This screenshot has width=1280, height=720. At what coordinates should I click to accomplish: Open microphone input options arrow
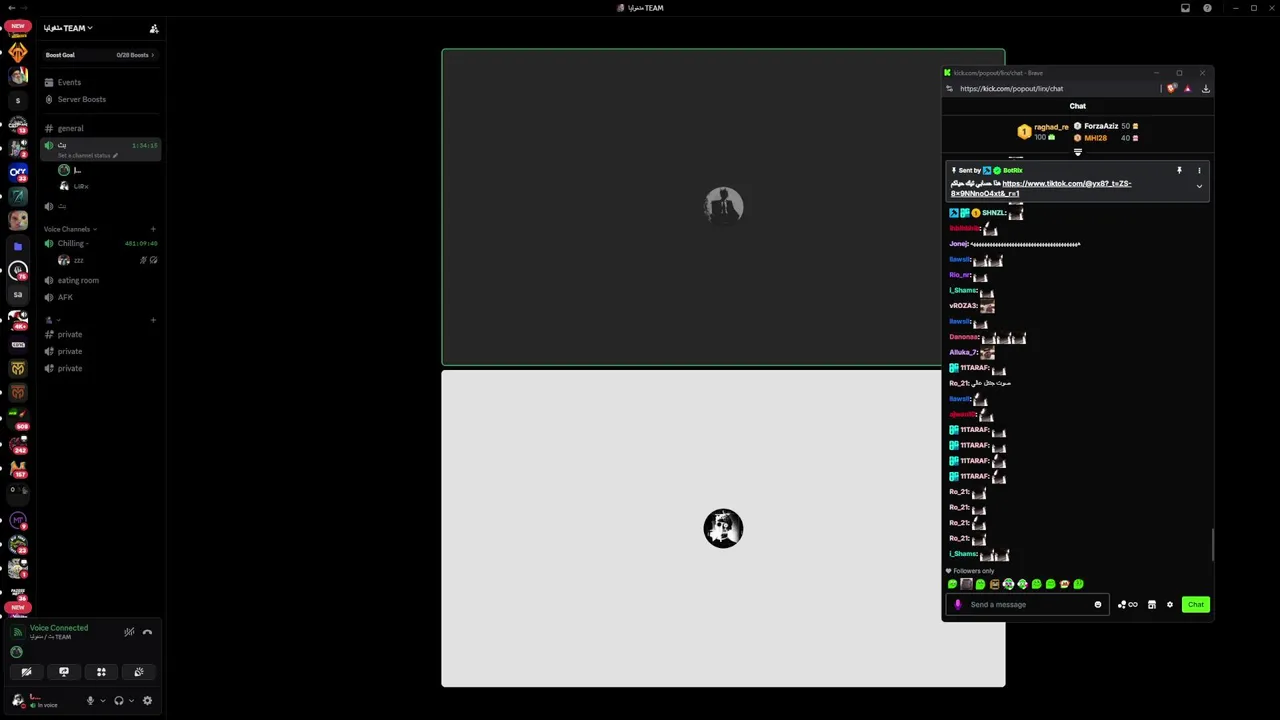point(102,701)
